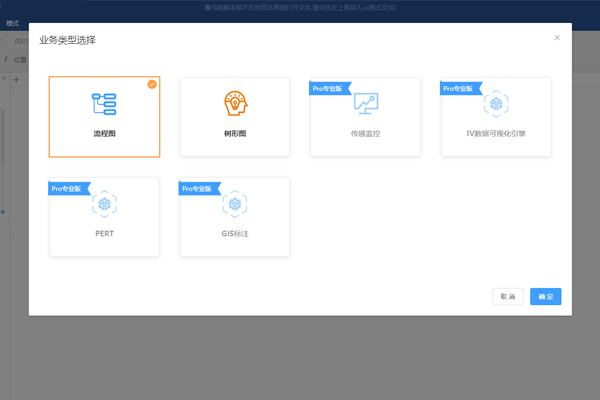Click the IV数据可视化引擎 label text

[x=496, y=132]
